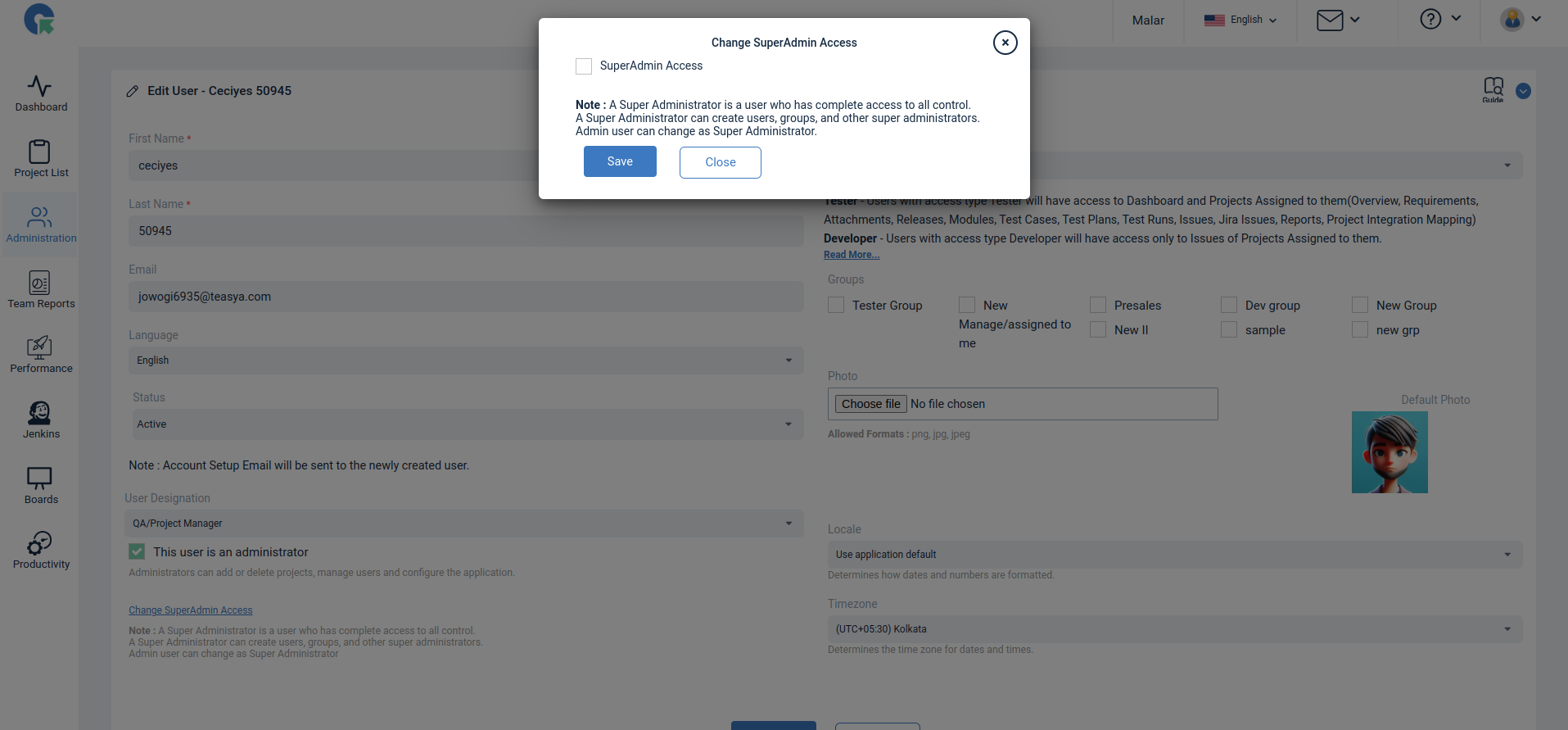The width and height of the screenshot is (1568, 730).
Task: Go to Administration section
Action: click(x=41, y=224)
